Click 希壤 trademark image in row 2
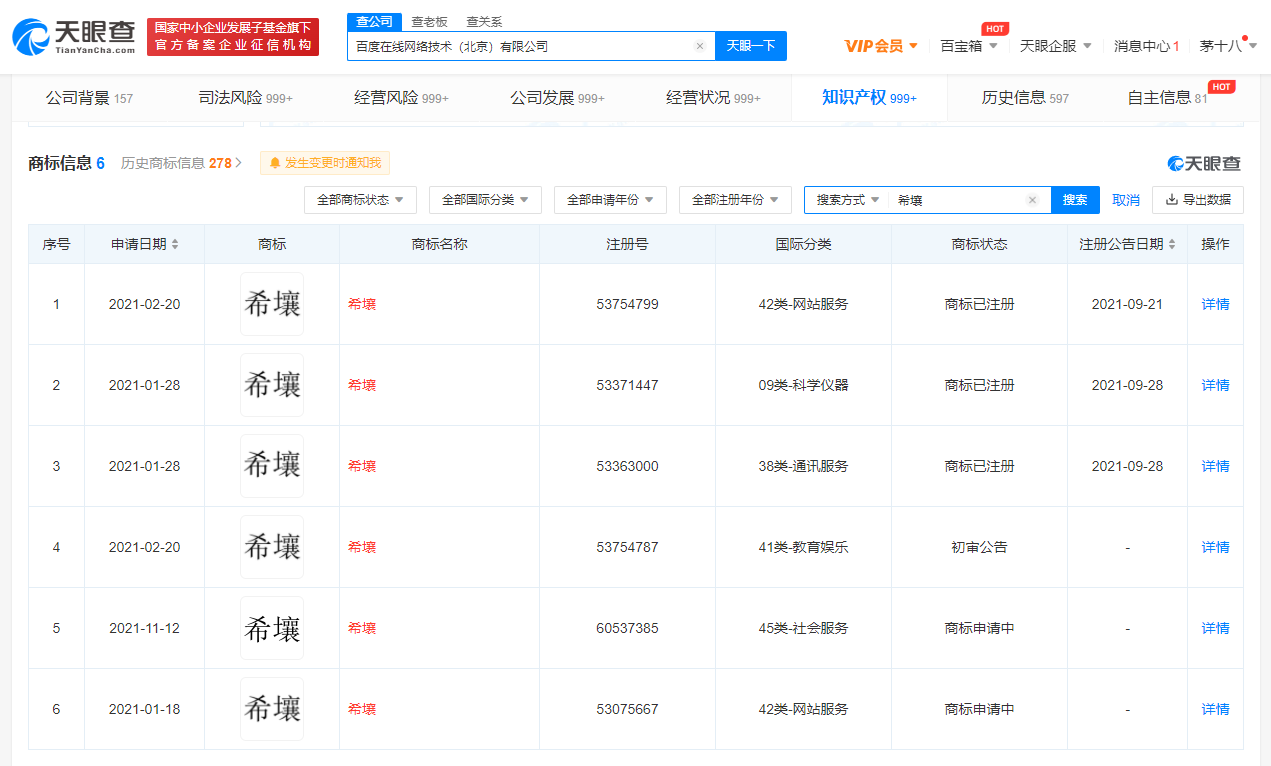The width and height of the screenshot is (1271, 766). point(272,385)
